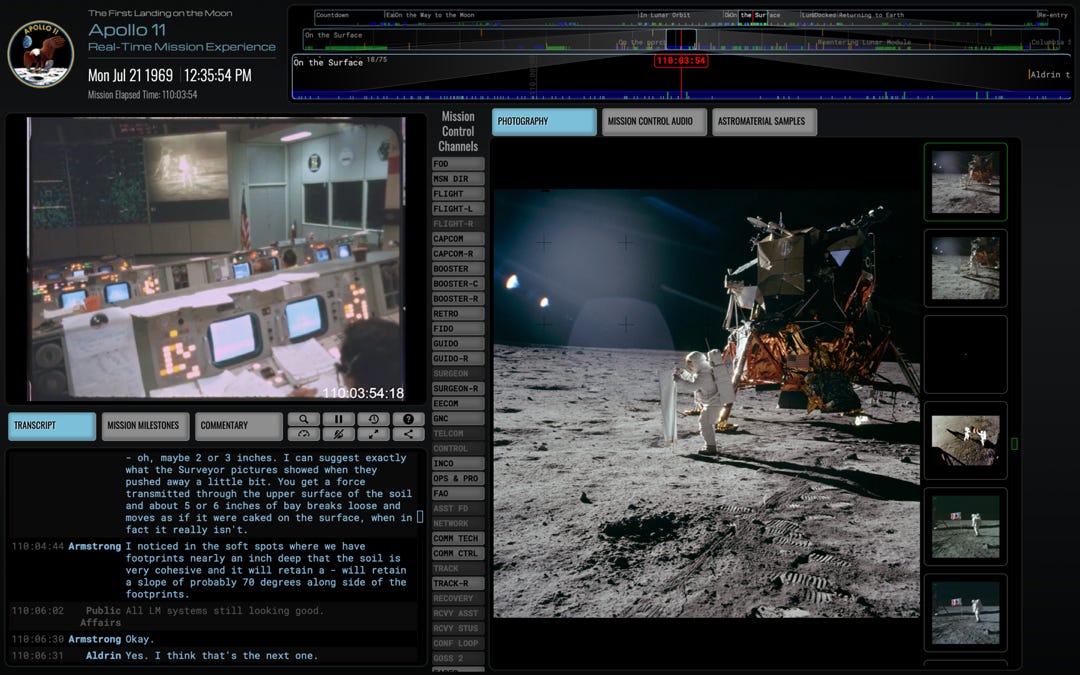Click the red 110:03:54 timeline marker

[x=681, y=61]
